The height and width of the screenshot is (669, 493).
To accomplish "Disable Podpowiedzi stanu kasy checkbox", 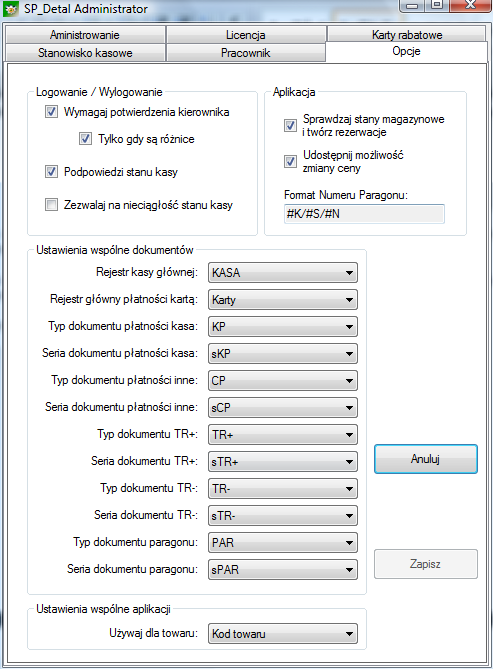I will 51,172.
